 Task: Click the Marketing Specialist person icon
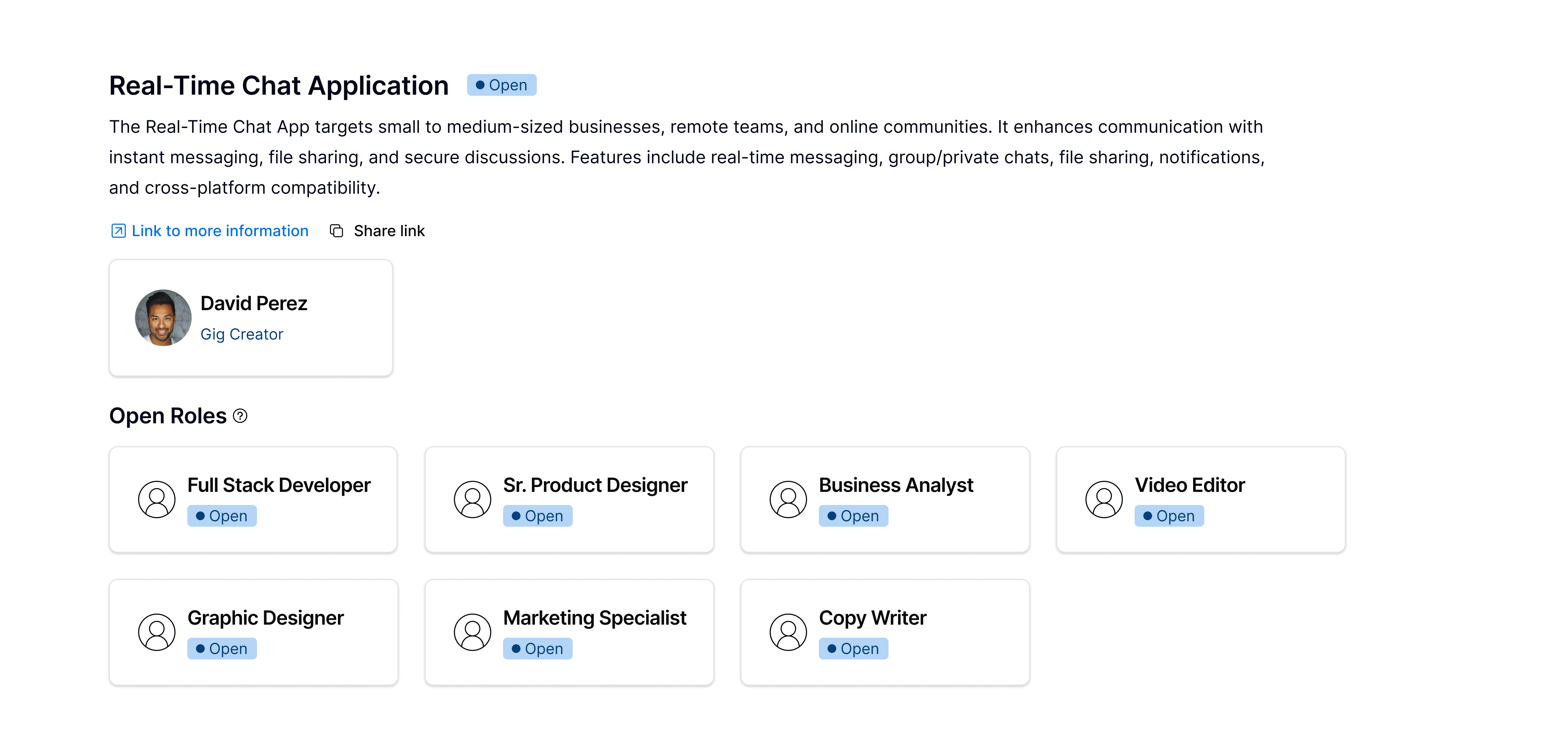(472, 632)
